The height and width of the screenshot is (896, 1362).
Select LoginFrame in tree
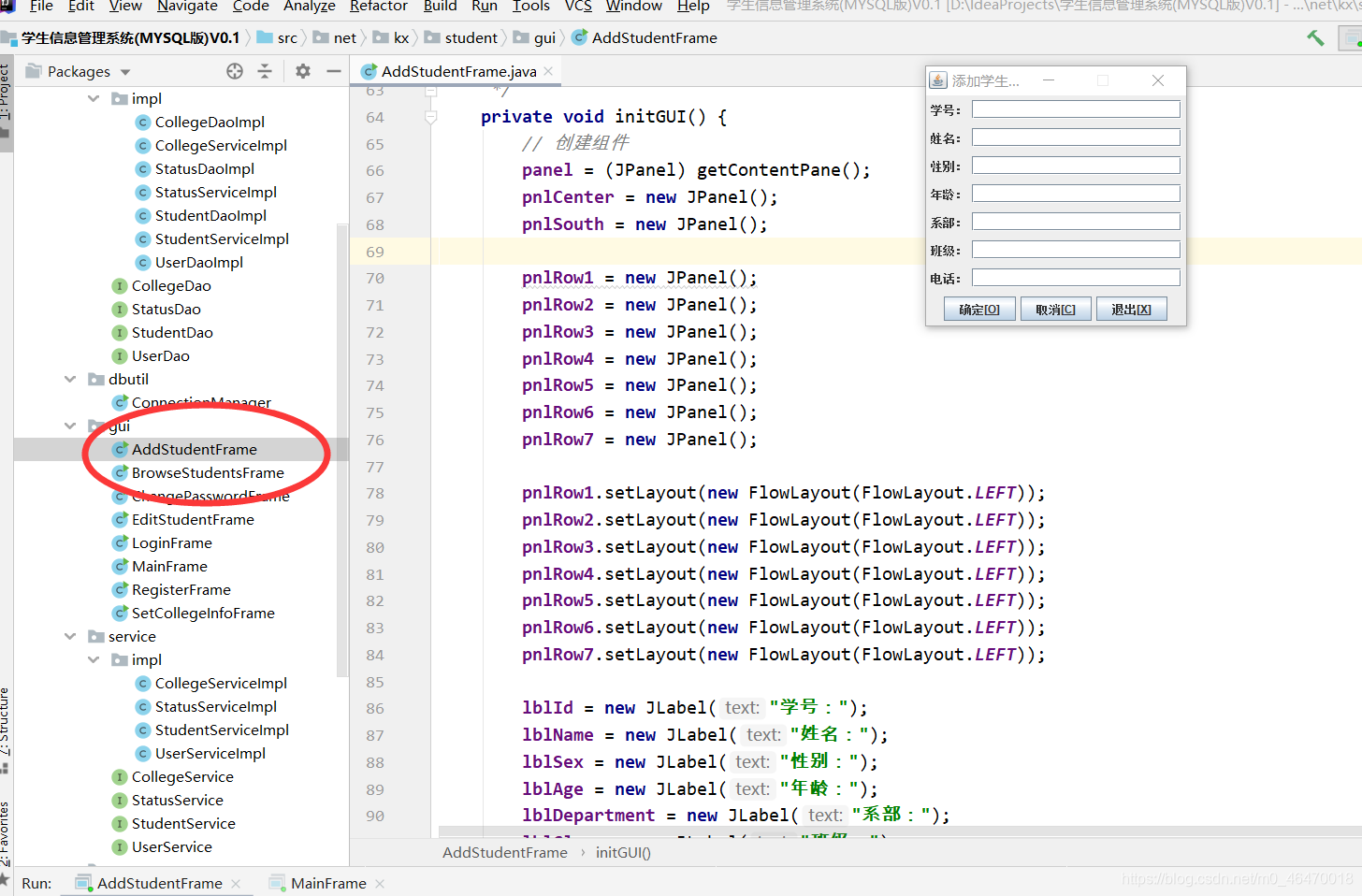coord(171,542)
